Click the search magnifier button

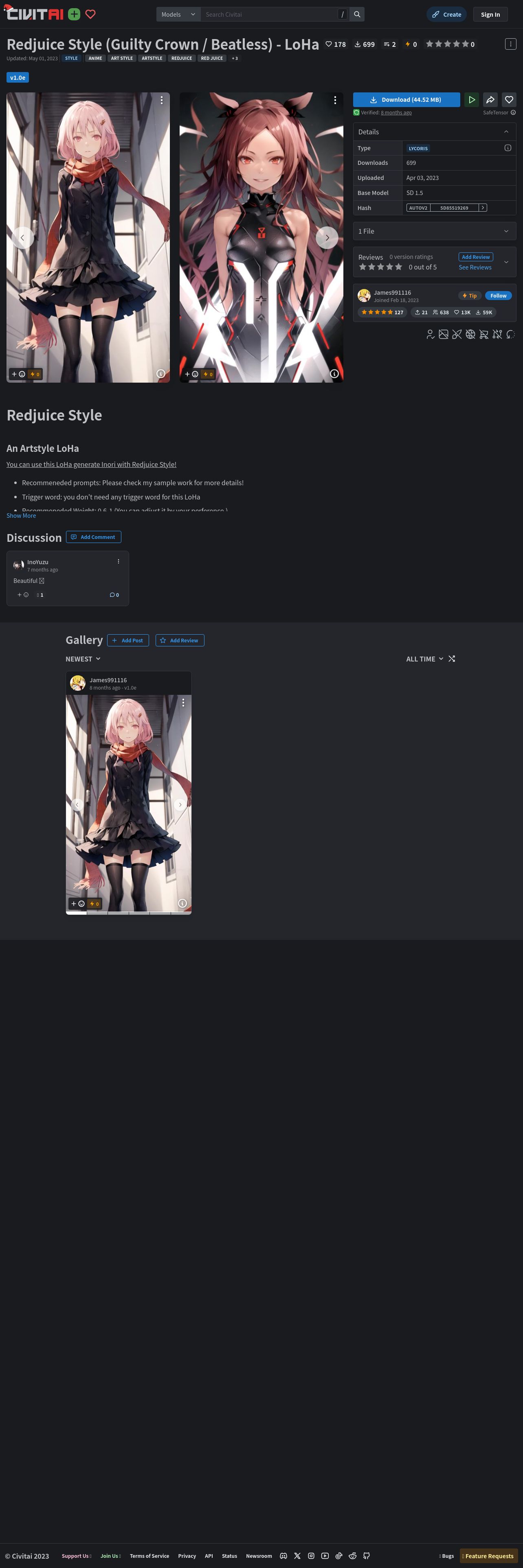pyautogui.click(x=357, y=14)
